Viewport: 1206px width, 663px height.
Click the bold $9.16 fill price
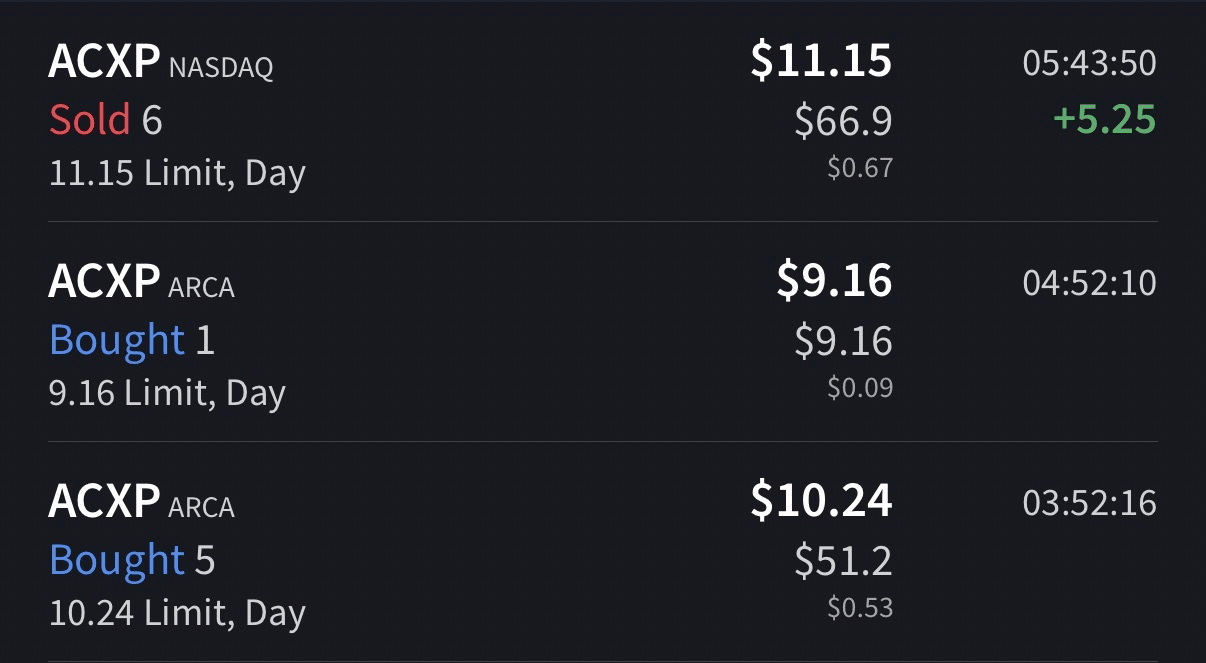tap(834, 281)
